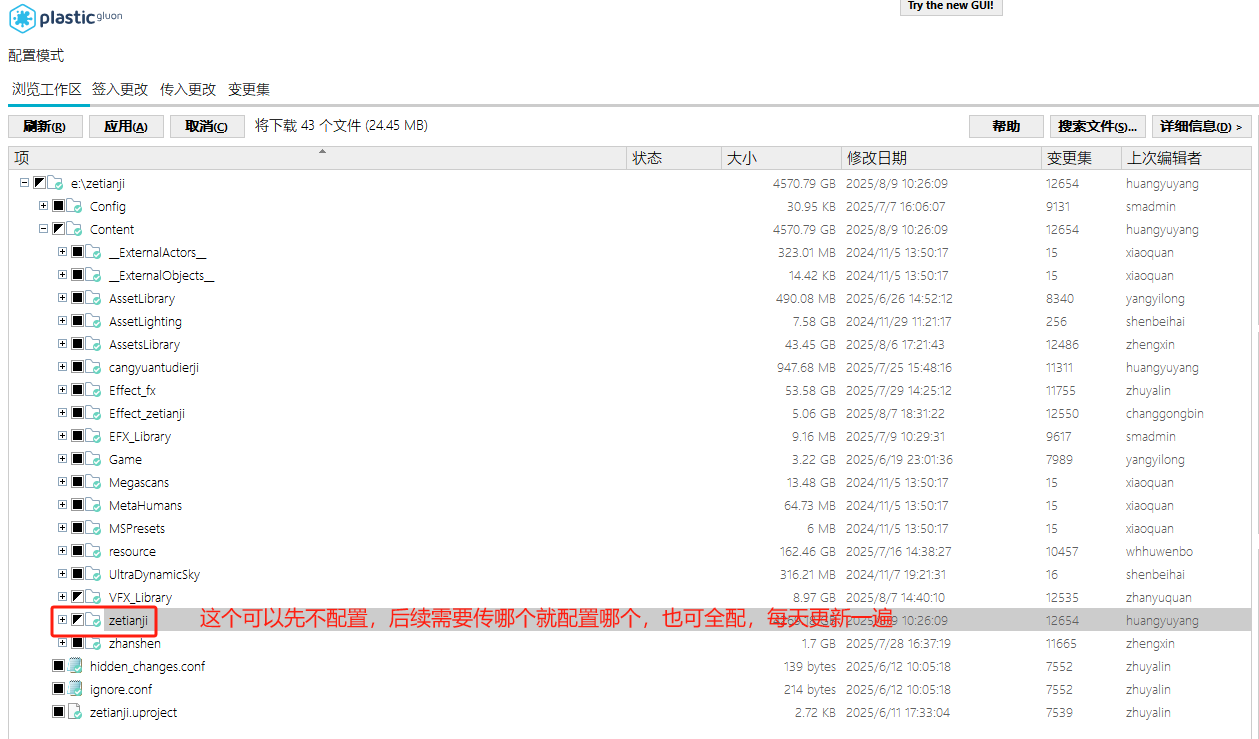Screen dimensions: 1259x739
Task: Collapse the e:\zetianji root node
Action: (24, 183)
